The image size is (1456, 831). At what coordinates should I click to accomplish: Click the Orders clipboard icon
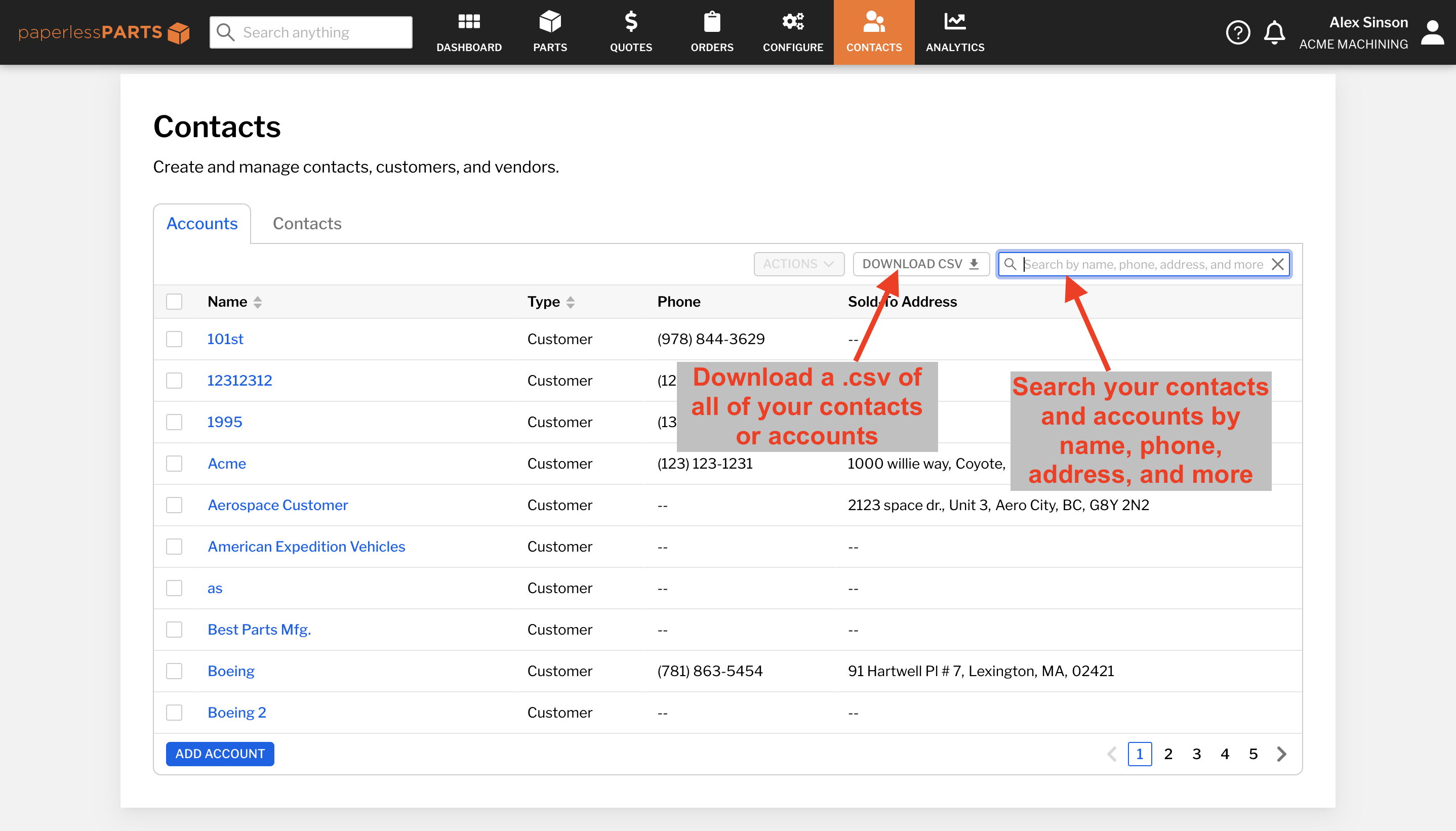(711, 23)
